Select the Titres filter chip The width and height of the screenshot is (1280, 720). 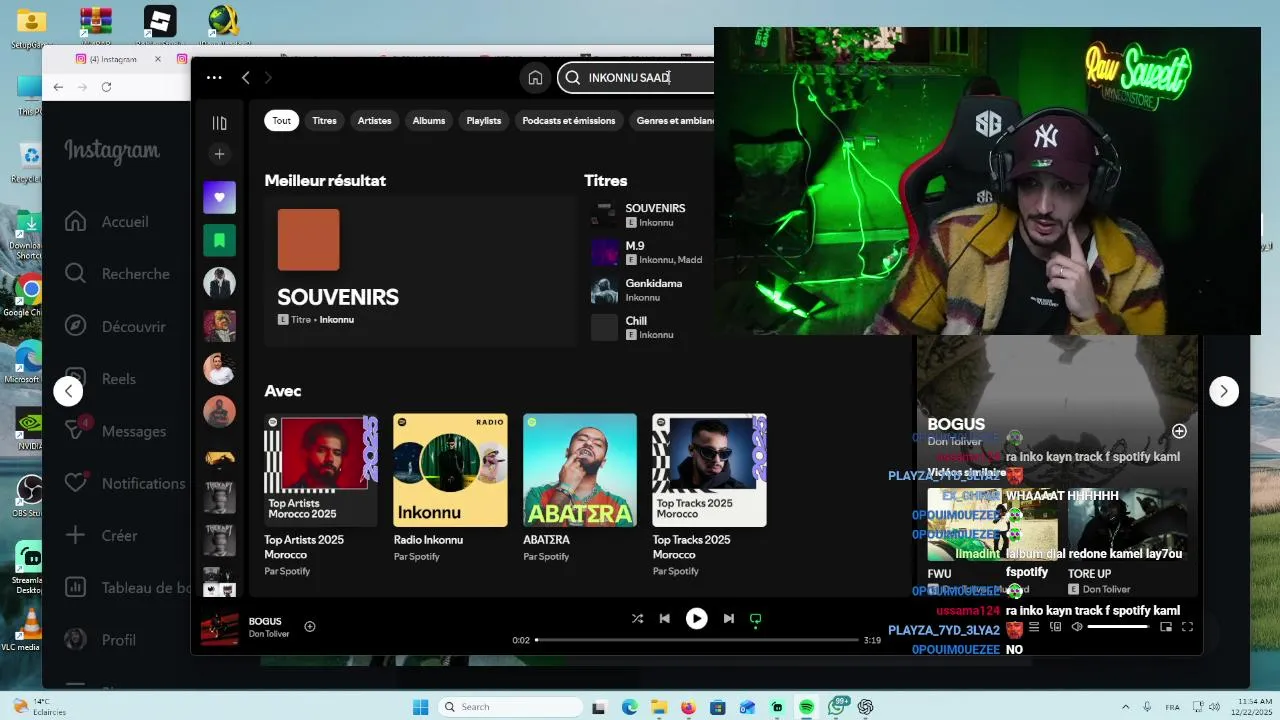coord(324,120)
